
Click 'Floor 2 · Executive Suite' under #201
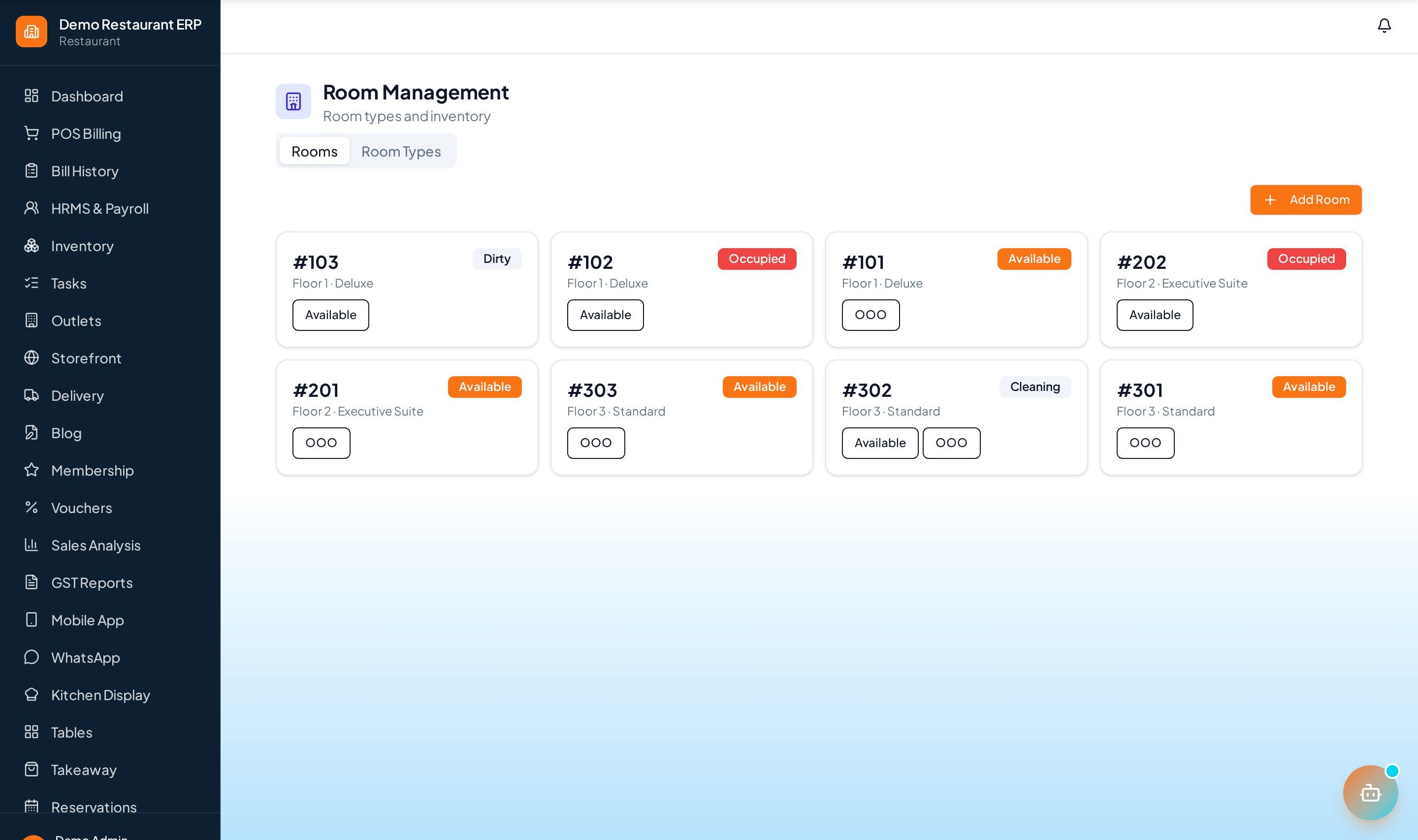pos(357,411)
